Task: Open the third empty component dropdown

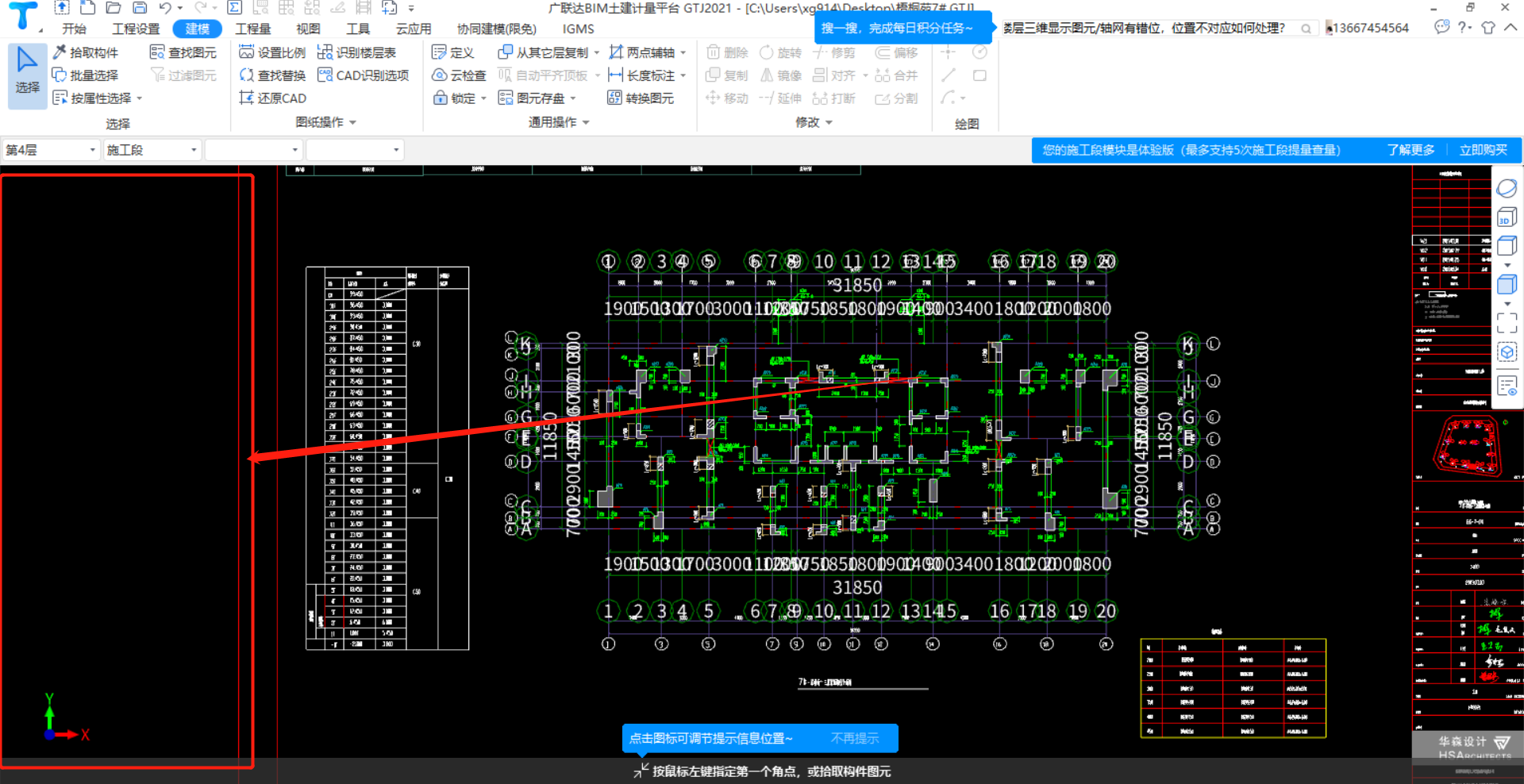Action: coord(253,150)
